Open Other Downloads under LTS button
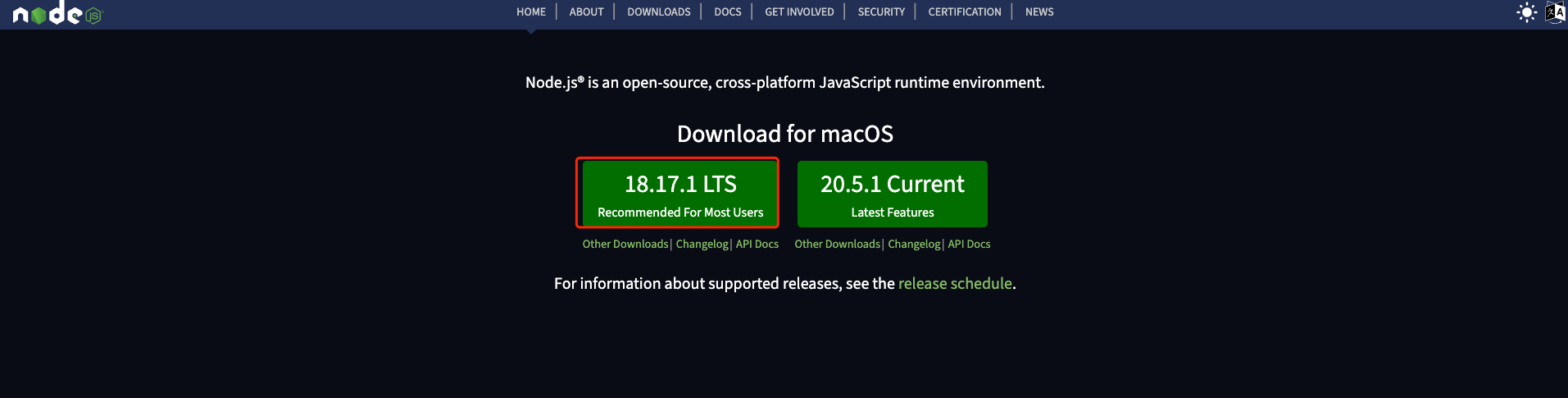The width and height of the screenshot is (1568, 398). pos(625,245)
